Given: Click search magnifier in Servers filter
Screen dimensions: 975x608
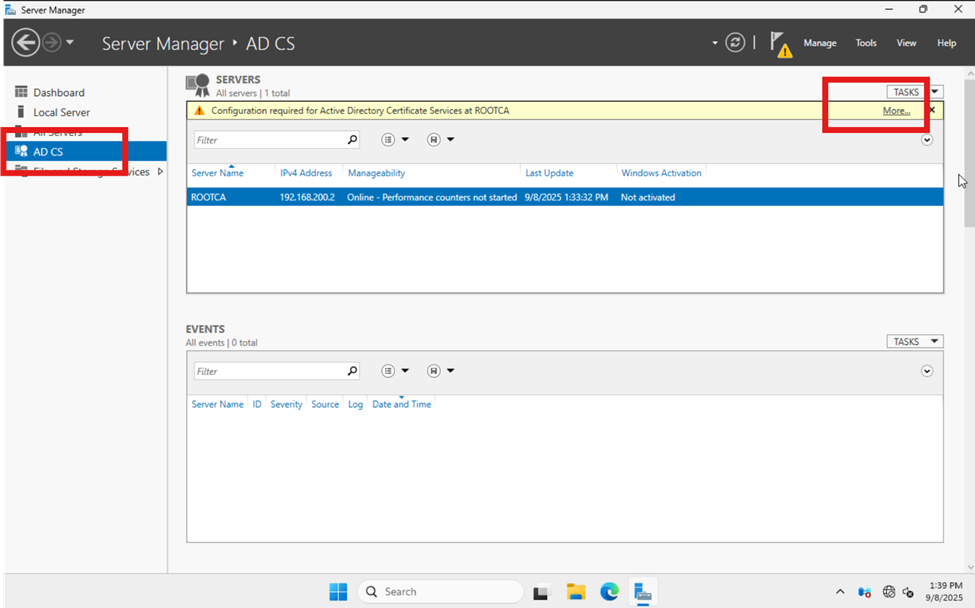Looking at the screenshot, I should [352, 140].
